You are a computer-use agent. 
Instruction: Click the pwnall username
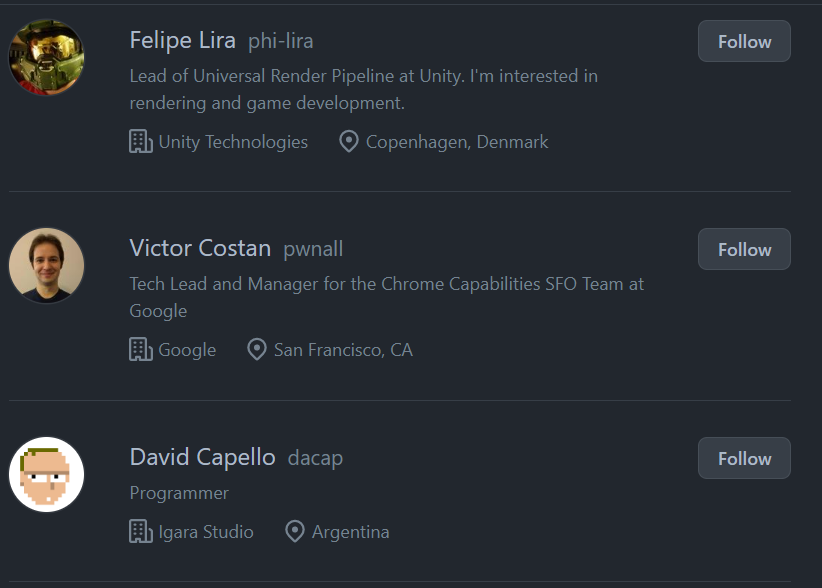[x=313, y=250]
